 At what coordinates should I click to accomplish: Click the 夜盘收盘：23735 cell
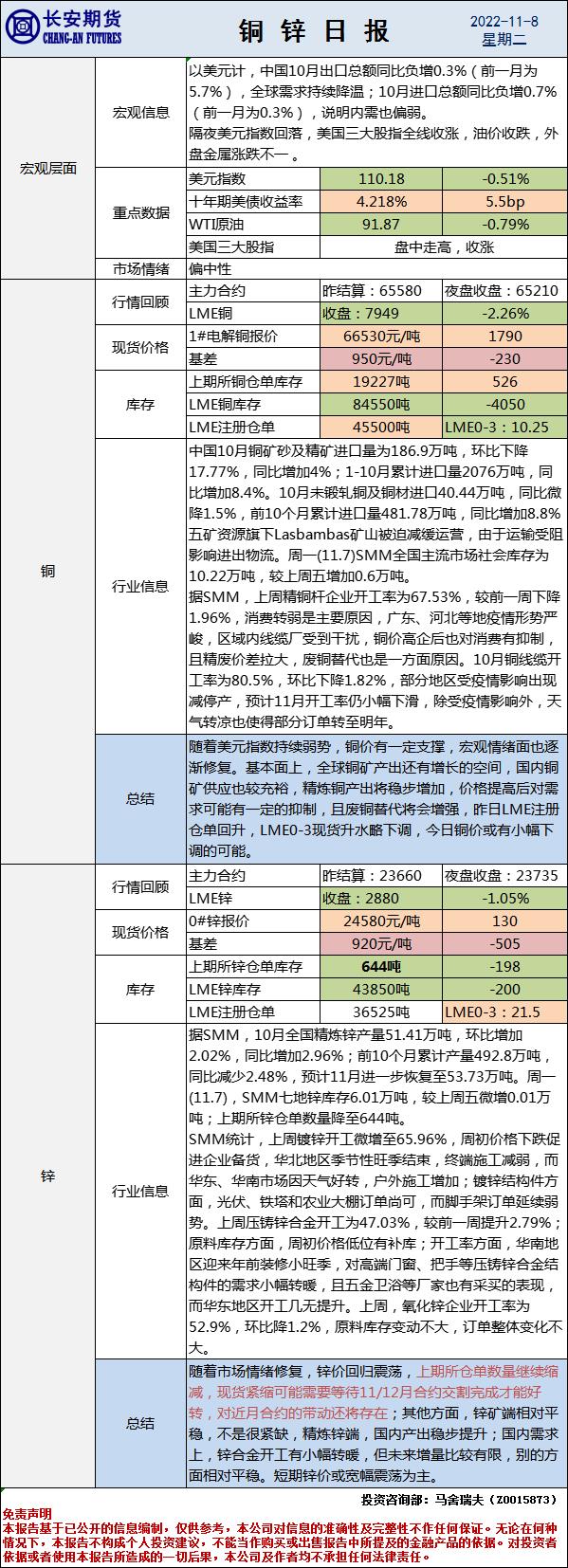(504, 876)
